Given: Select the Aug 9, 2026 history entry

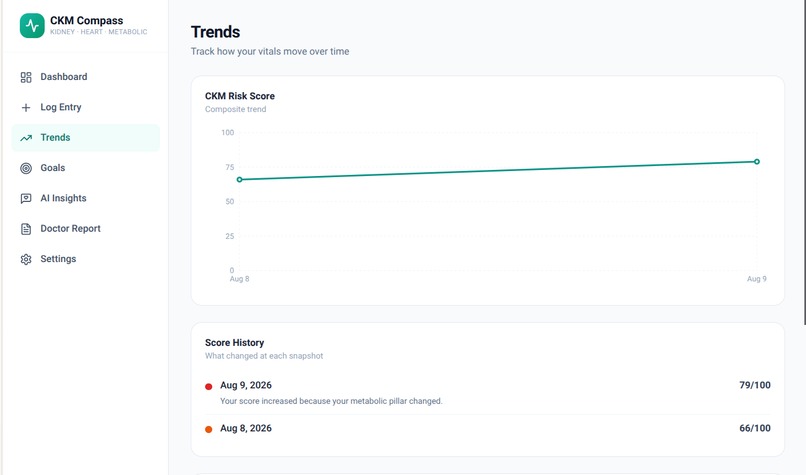Looking at the screenshot, I should 488,393.
